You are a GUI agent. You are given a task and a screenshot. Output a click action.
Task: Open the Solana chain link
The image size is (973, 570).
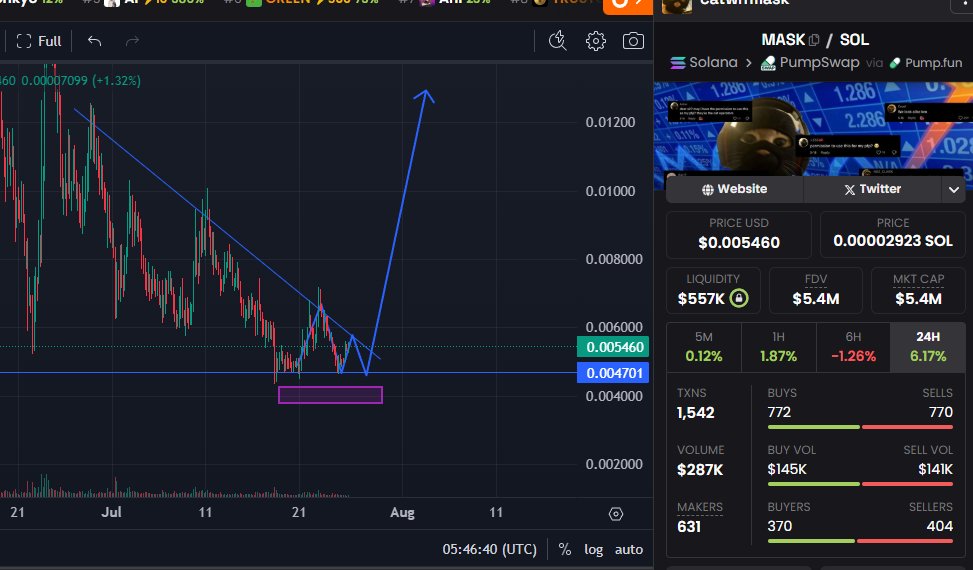click(704, 63)
